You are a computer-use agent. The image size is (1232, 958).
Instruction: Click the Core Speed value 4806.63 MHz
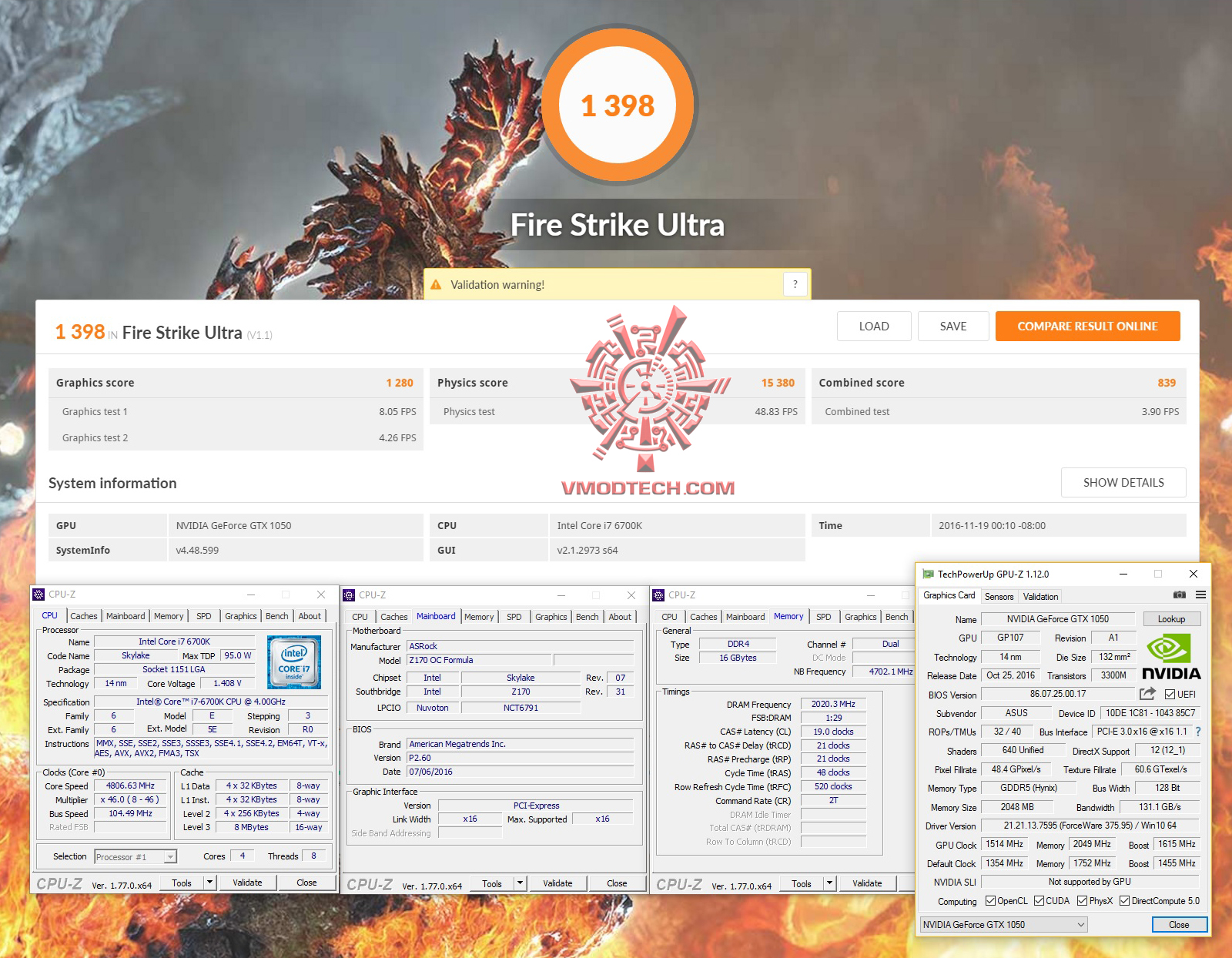(131, 785)
